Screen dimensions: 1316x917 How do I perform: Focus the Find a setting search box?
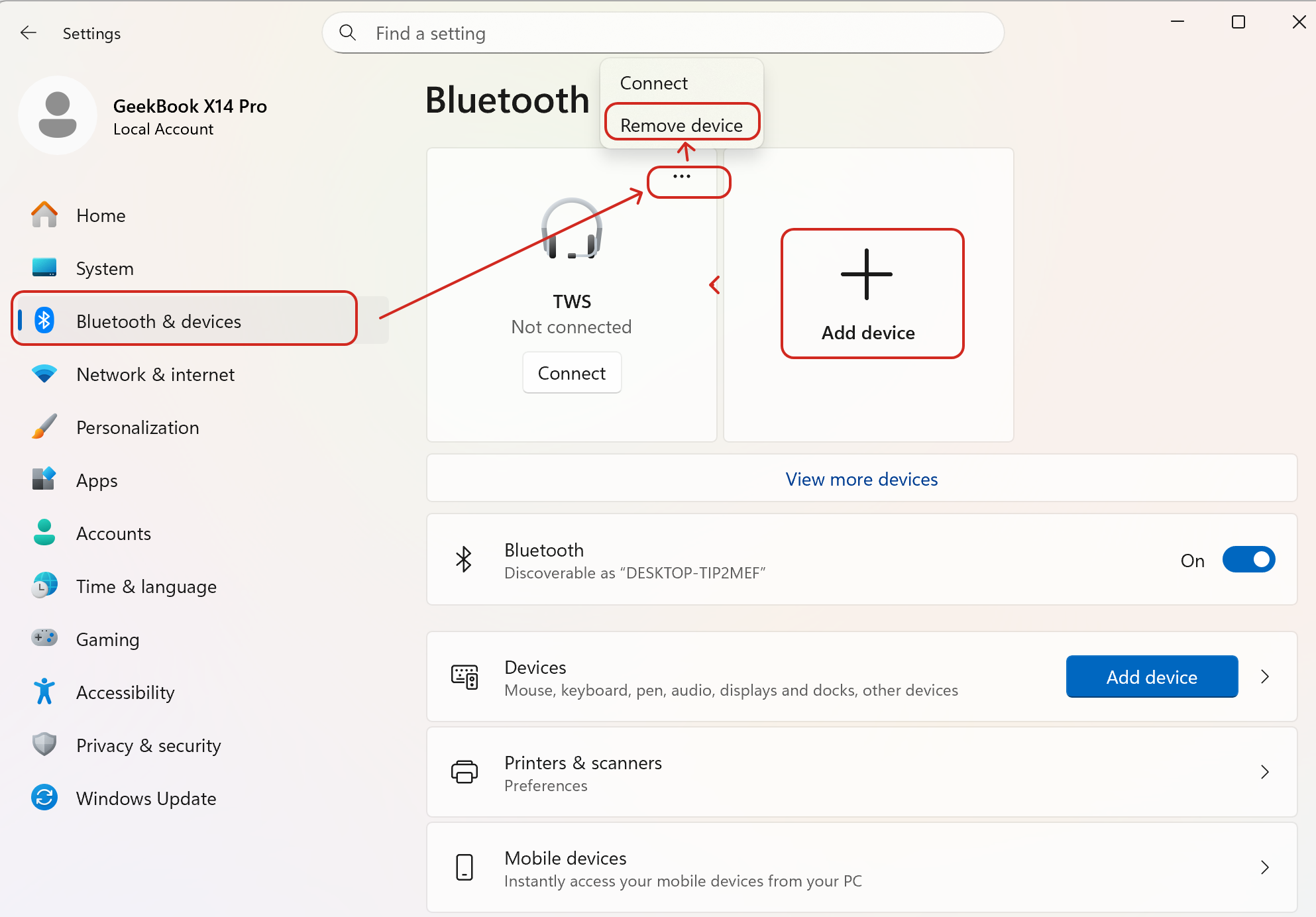pos(663,33)
